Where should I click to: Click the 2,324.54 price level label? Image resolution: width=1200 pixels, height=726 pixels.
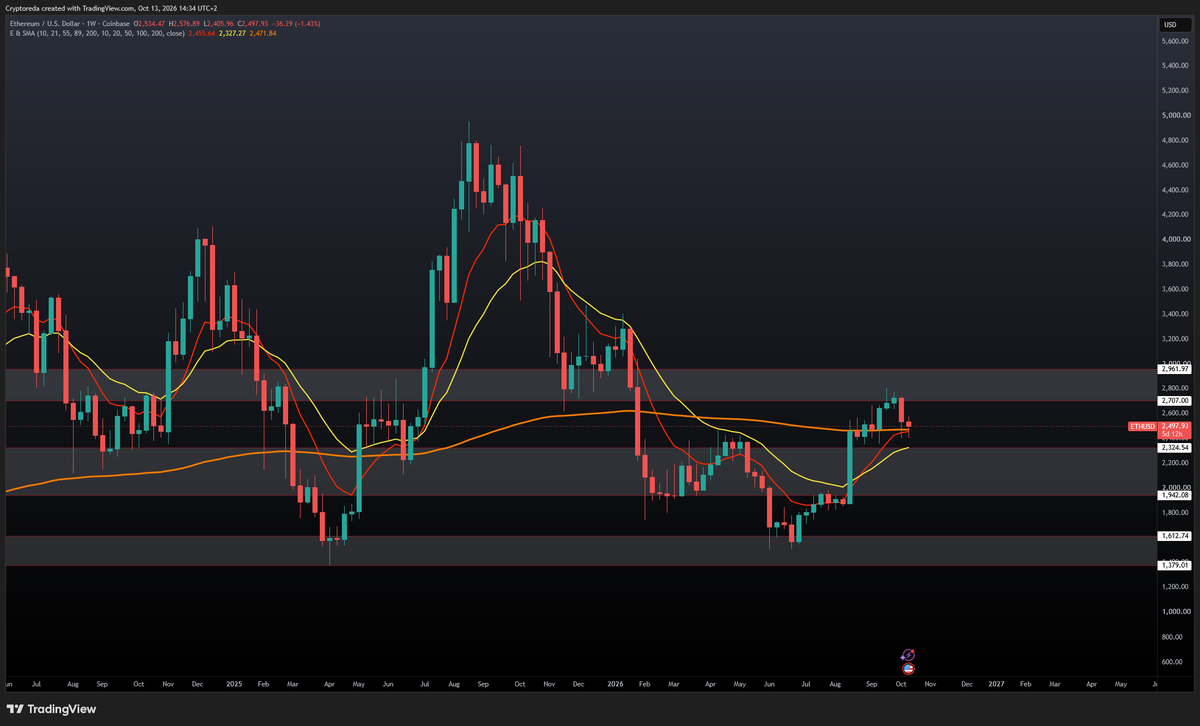click(x=1175, y=447)
